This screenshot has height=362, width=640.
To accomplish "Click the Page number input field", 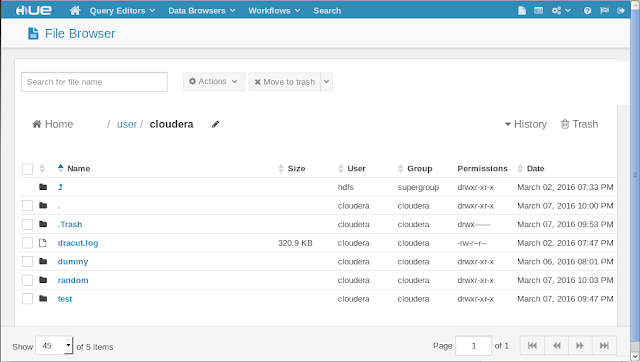I will tap(473, 346).
